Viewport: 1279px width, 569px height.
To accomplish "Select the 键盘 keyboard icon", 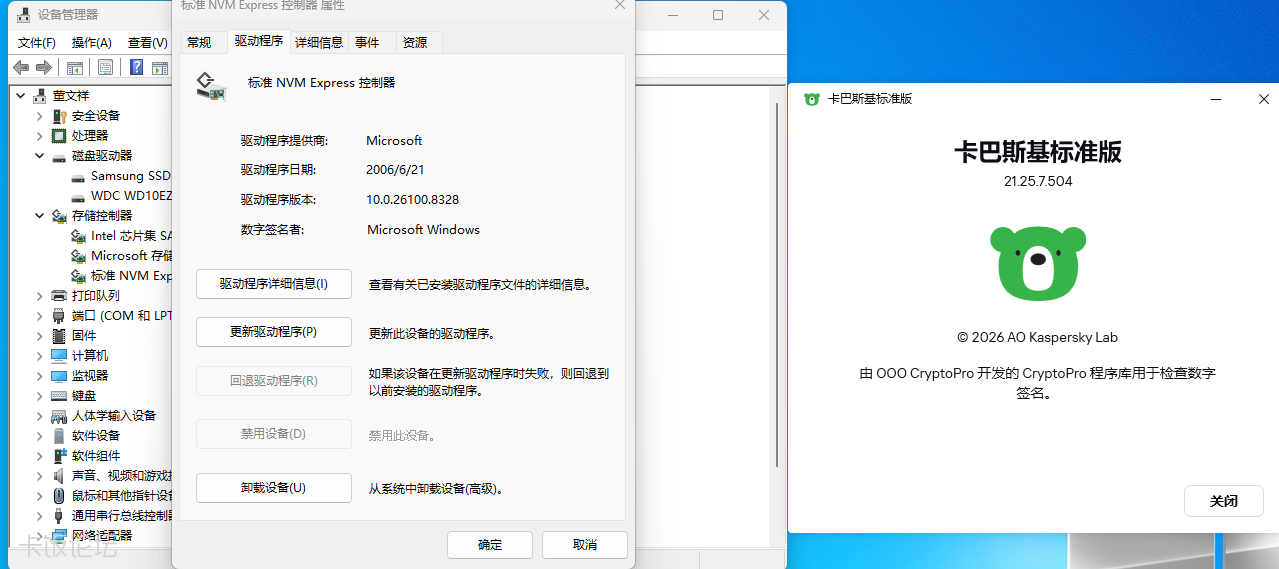I will [59, 395].
